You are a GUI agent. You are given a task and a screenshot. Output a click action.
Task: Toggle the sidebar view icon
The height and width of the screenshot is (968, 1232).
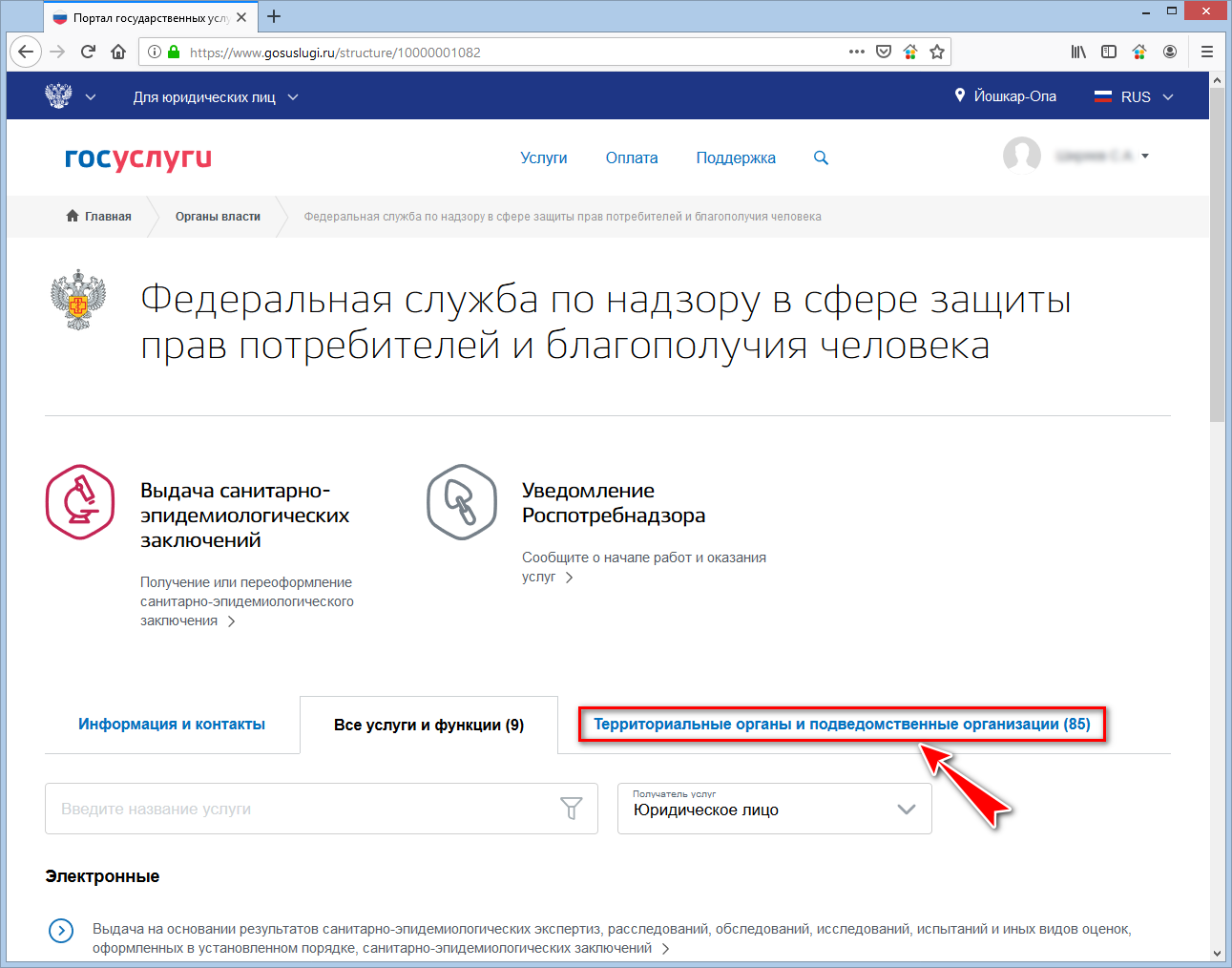point(1109,52)
